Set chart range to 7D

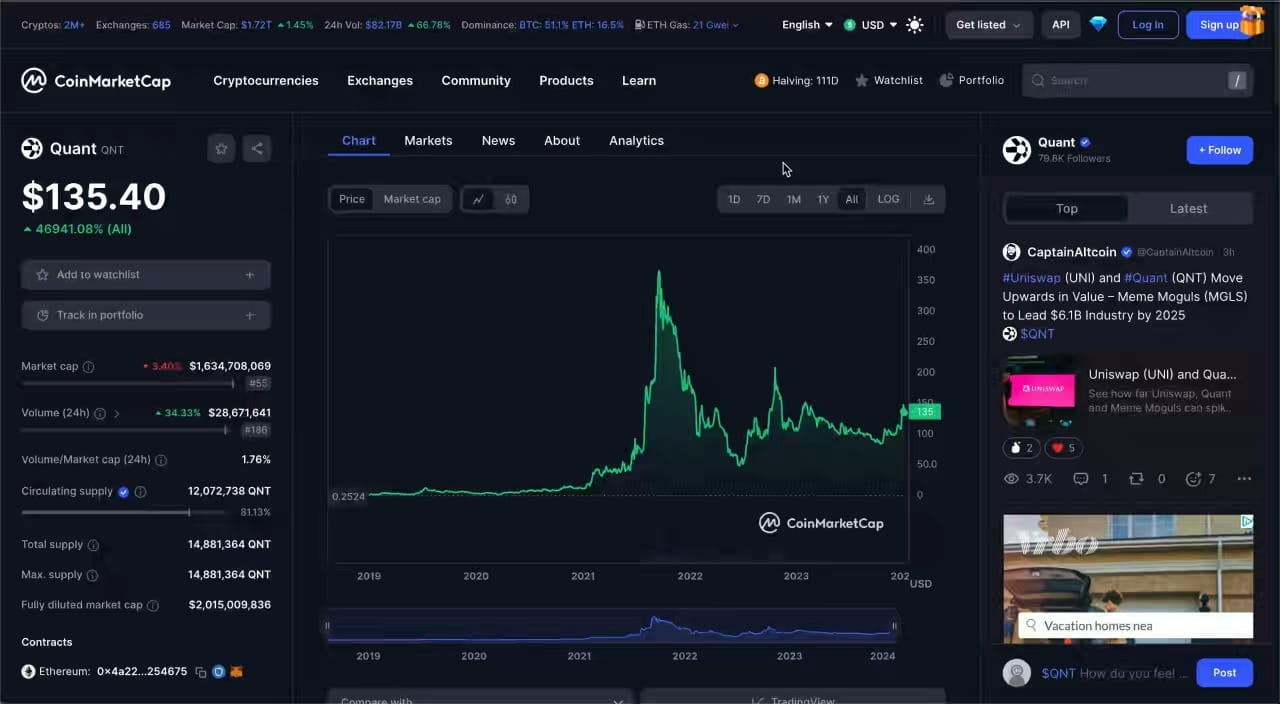(x=763, y=199)
